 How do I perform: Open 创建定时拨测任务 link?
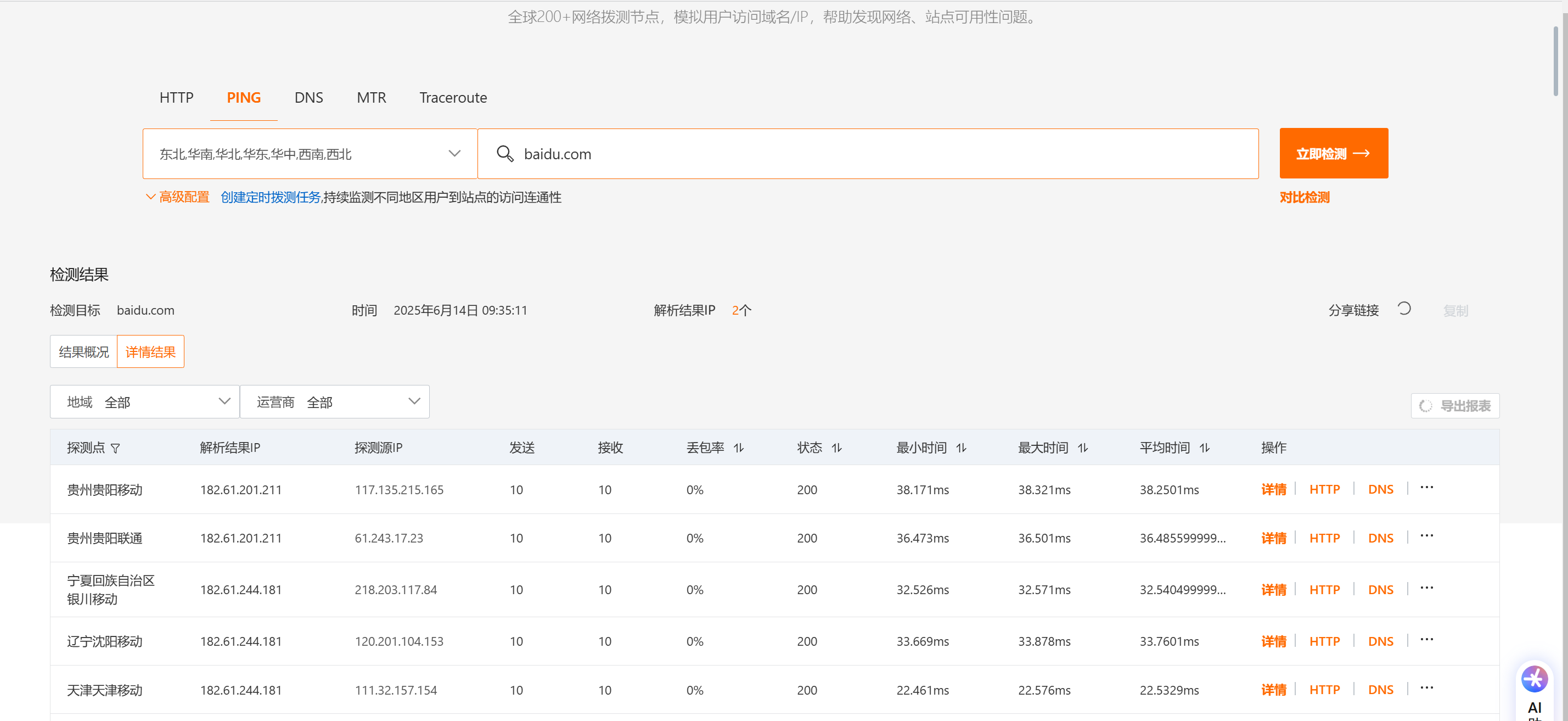click(270, 197)
